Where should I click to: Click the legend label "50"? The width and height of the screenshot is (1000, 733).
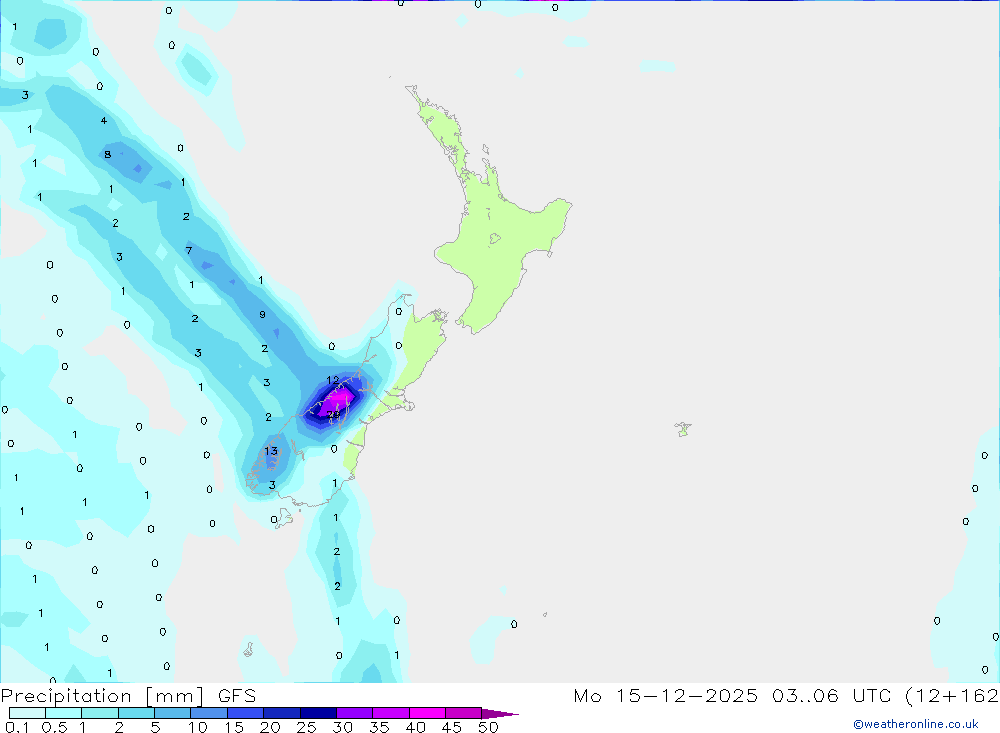(489, 727)
